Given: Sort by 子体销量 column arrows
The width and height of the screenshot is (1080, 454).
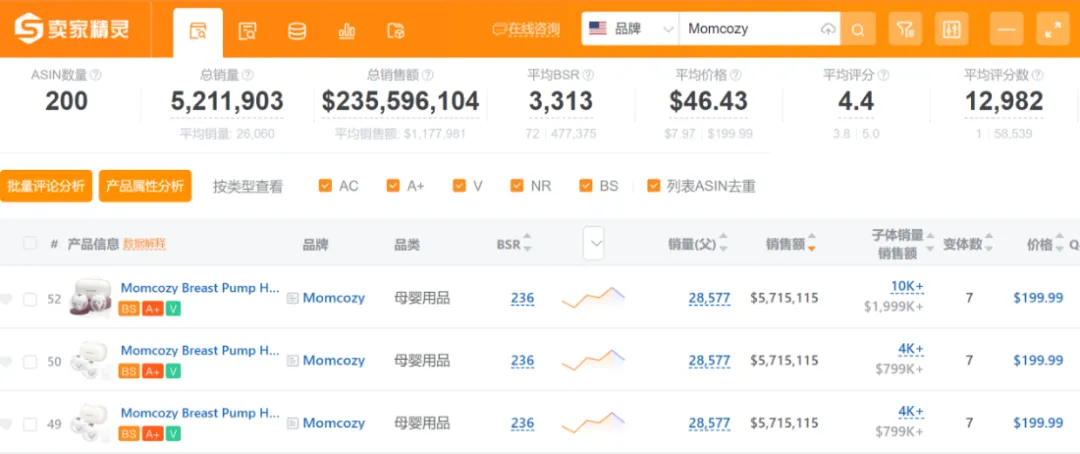Looking at the screenshot, I should (930, 243).
